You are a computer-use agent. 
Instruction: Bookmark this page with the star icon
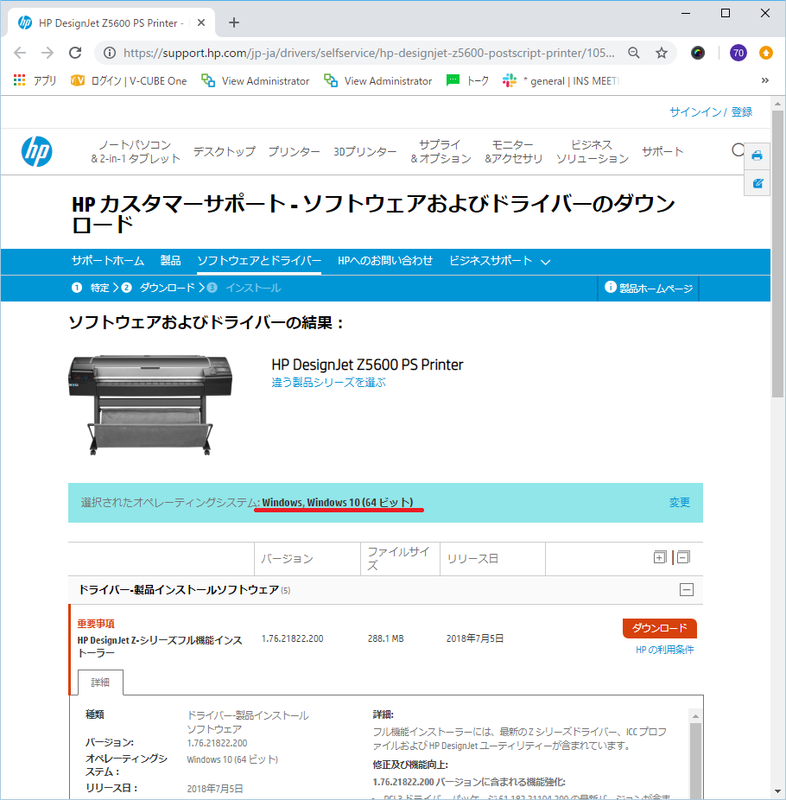tap(662, 53)
